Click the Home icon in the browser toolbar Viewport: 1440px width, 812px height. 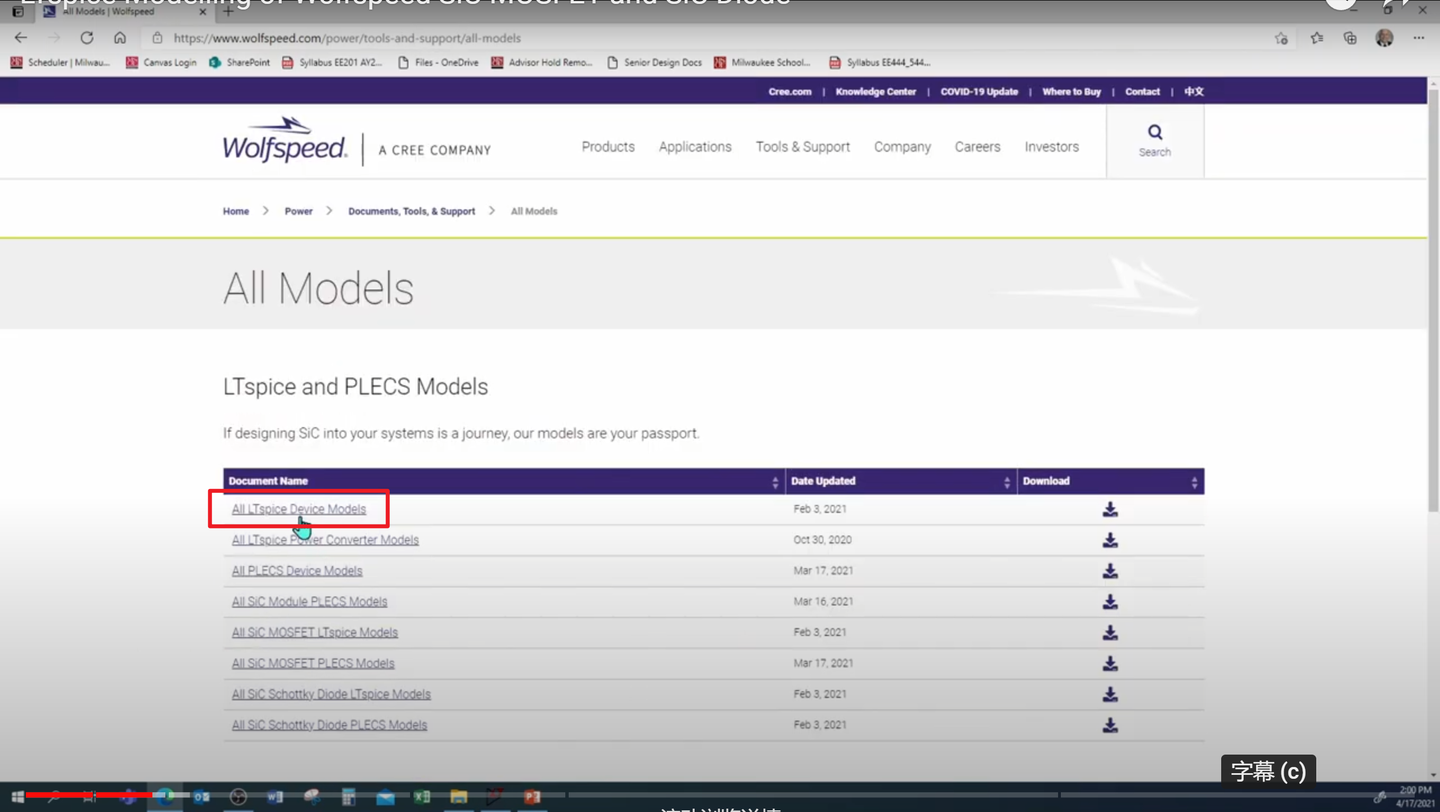(x=119, y=38)
